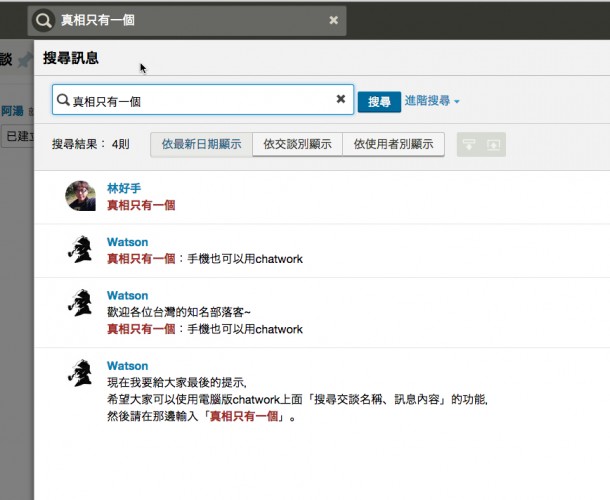Clear the top search bar text
The width and height of the screenshot is (610, 500).
tap(333, 20)
